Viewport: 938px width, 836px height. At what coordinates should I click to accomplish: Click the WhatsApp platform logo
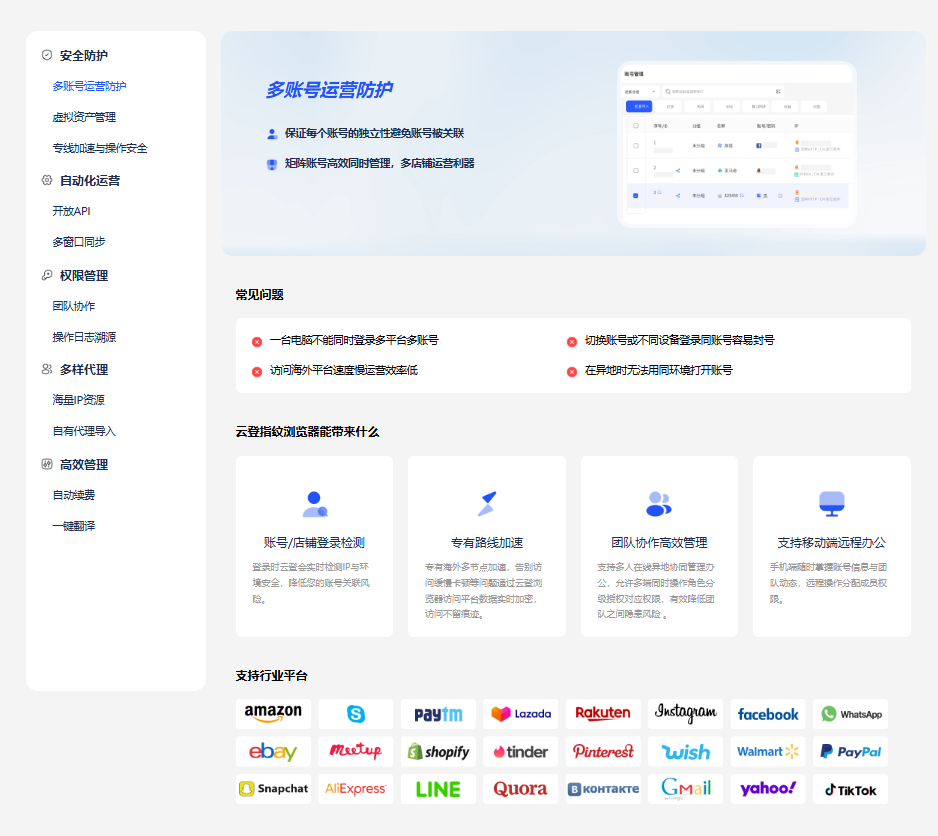[851, 713]
